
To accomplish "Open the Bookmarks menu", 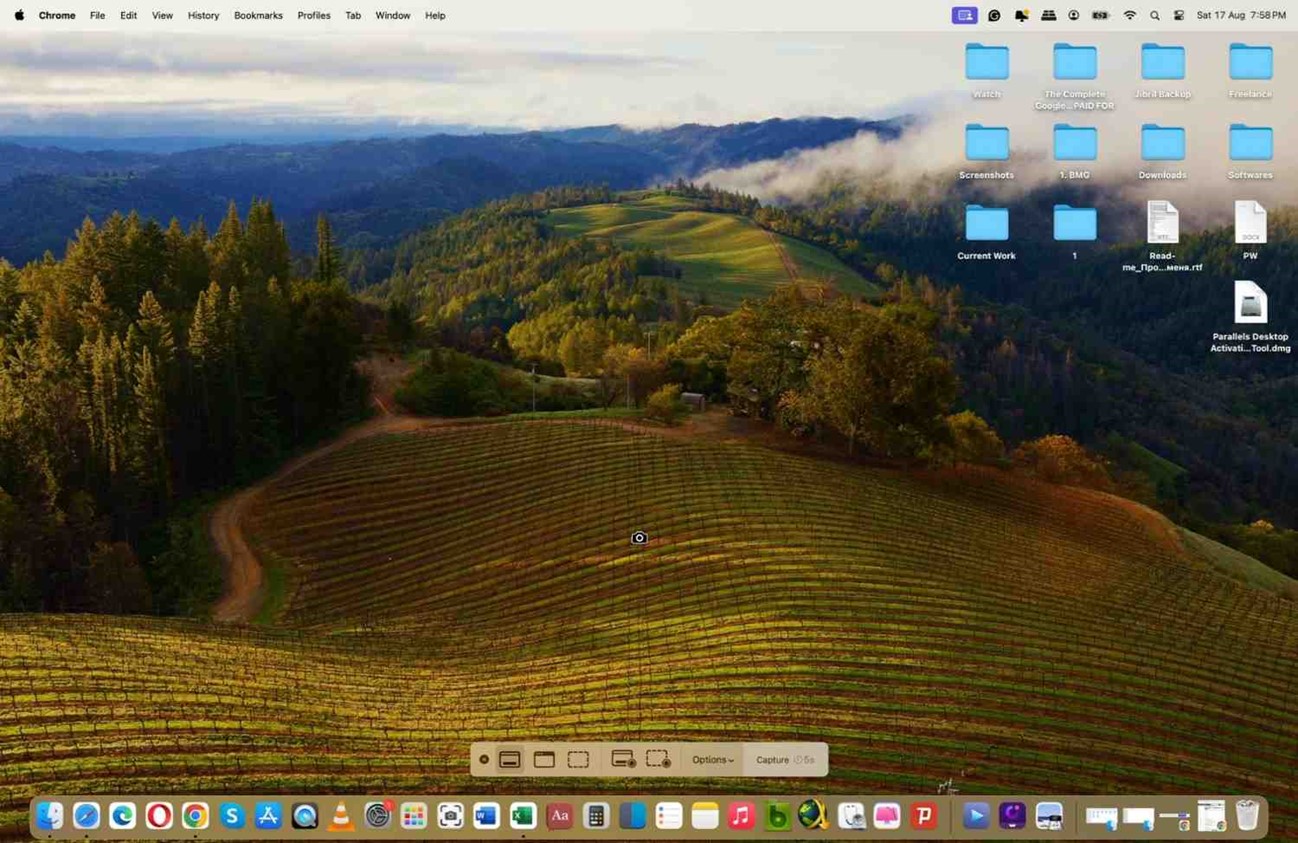I will click(x=258, y=15).
